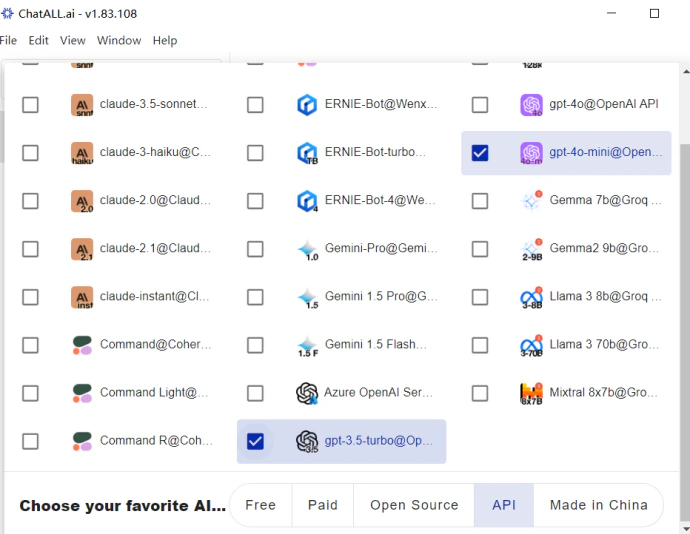Viewport: 690px width, 534px height.
Task: Click the Command@Cohere icon
Action: tap(82, 345)
